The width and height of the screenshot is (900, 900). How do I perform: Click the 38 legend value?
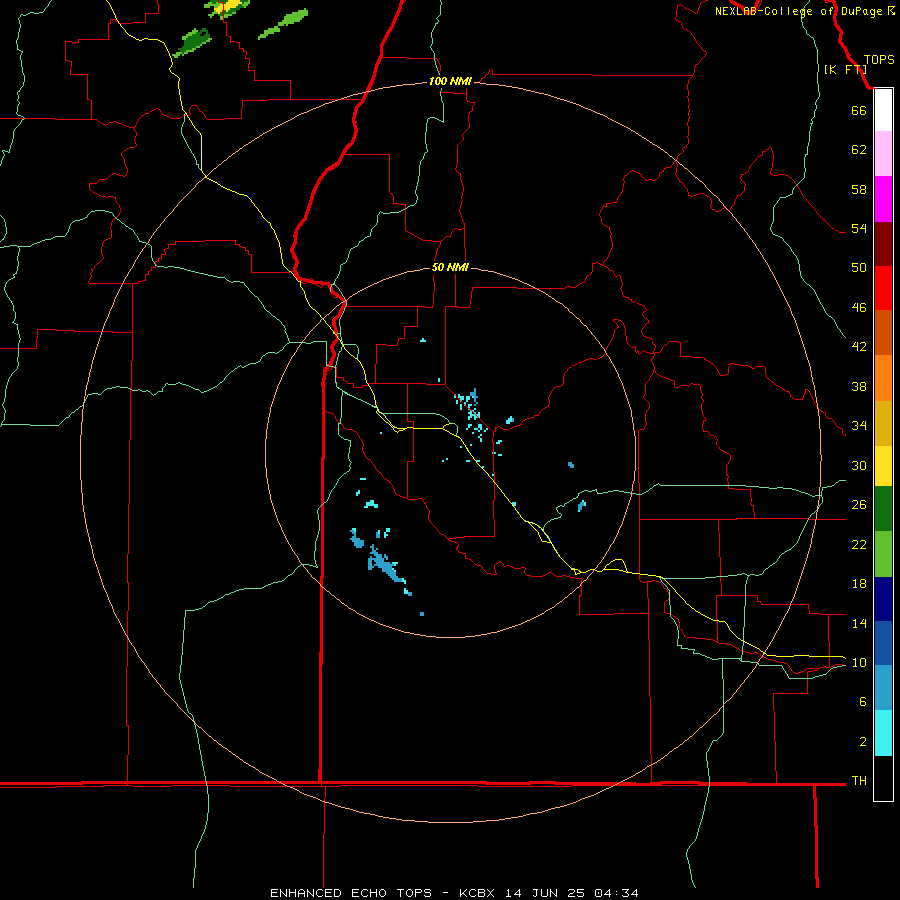coord(859,387)
